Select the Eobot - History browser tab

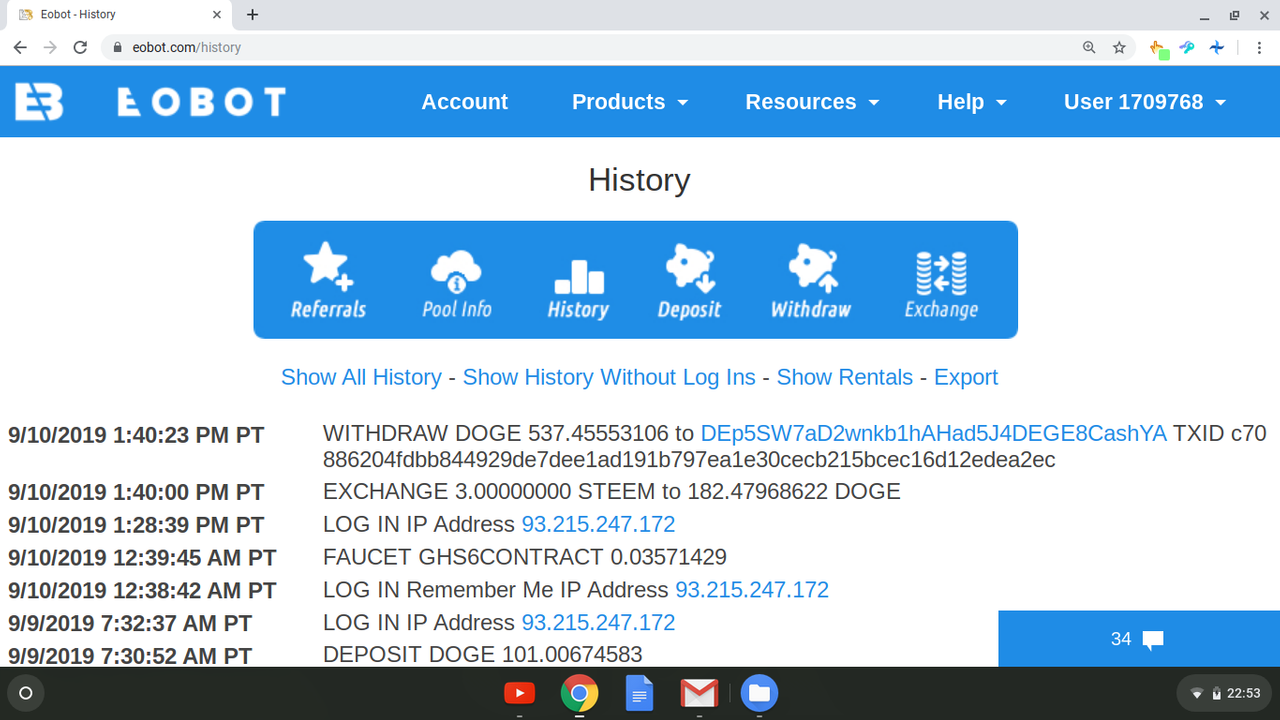pyautogui.click(x=118, y=15)
